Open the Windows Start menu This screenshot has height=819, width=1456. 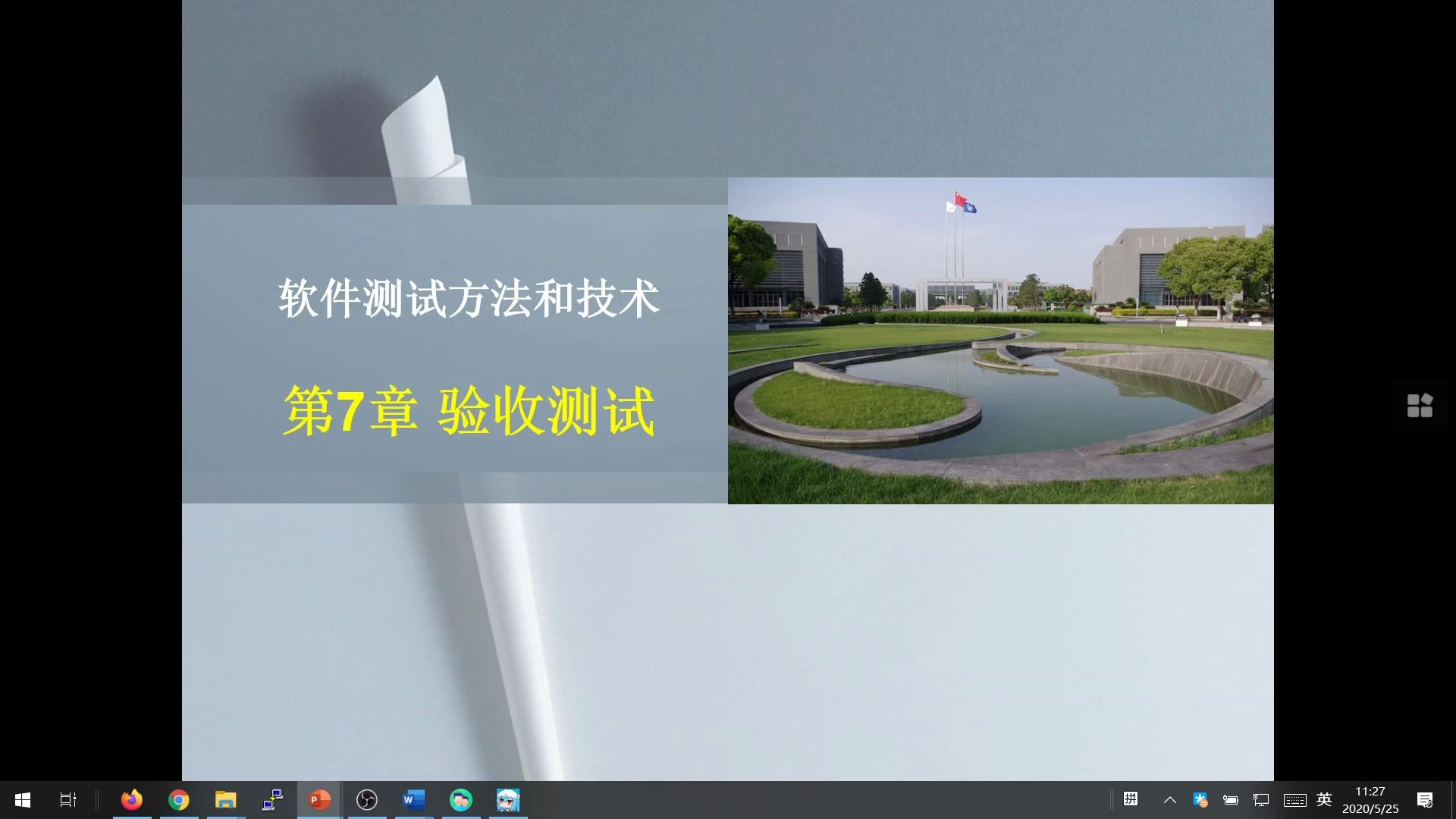coord(23,800)
